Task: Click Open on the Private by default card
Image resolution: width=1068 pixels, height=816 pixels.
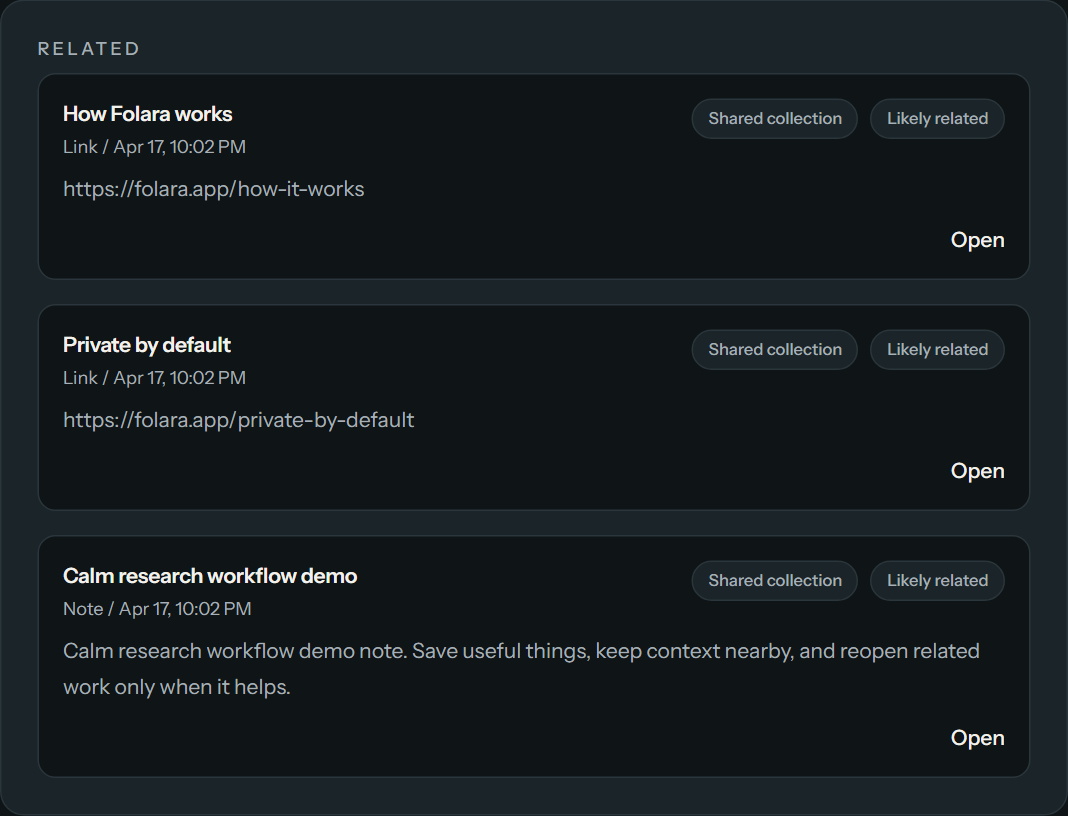Action: [977, 470]
